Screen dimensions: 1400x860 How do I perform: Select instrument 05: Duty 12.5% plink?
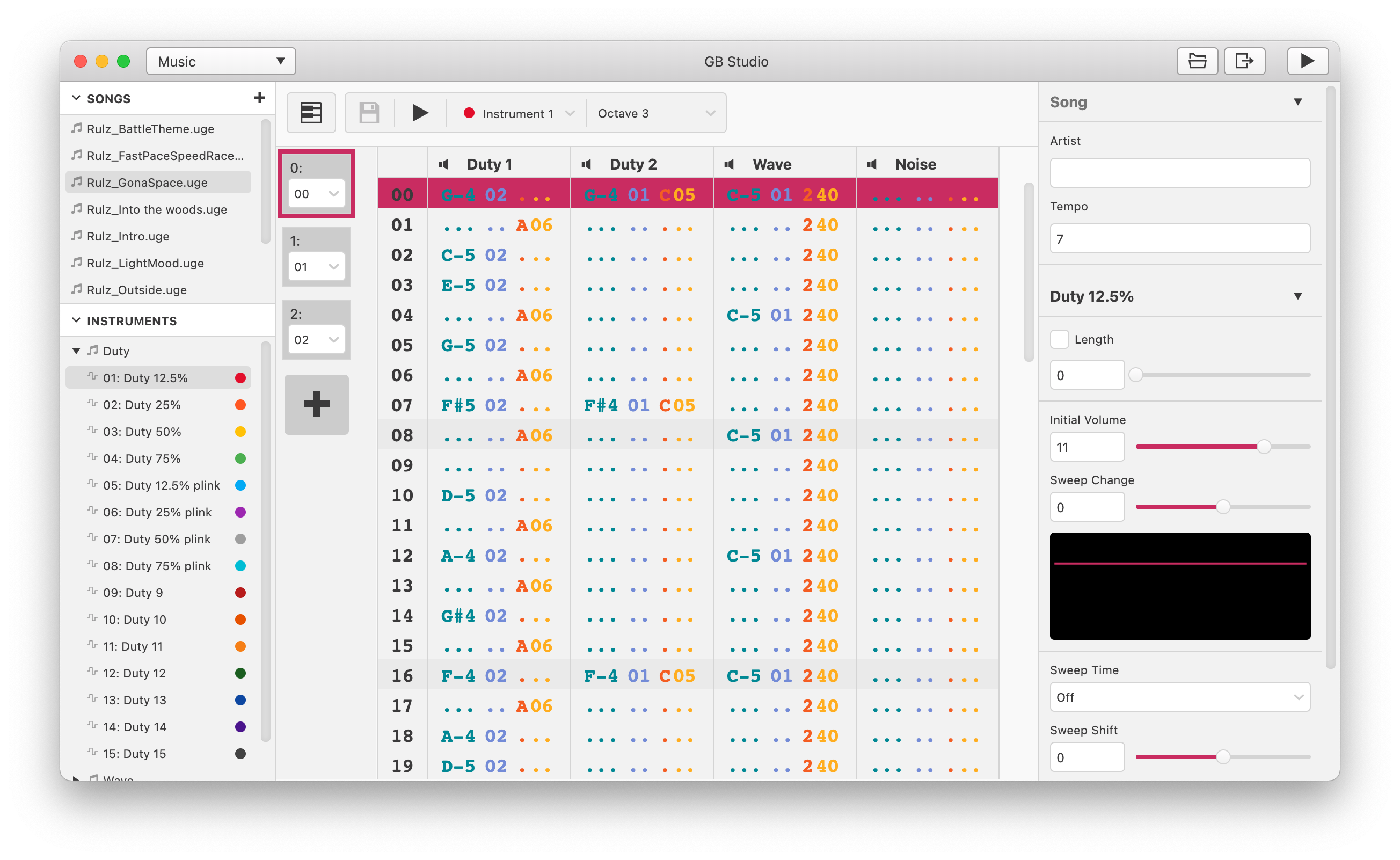tap(162, 485)
